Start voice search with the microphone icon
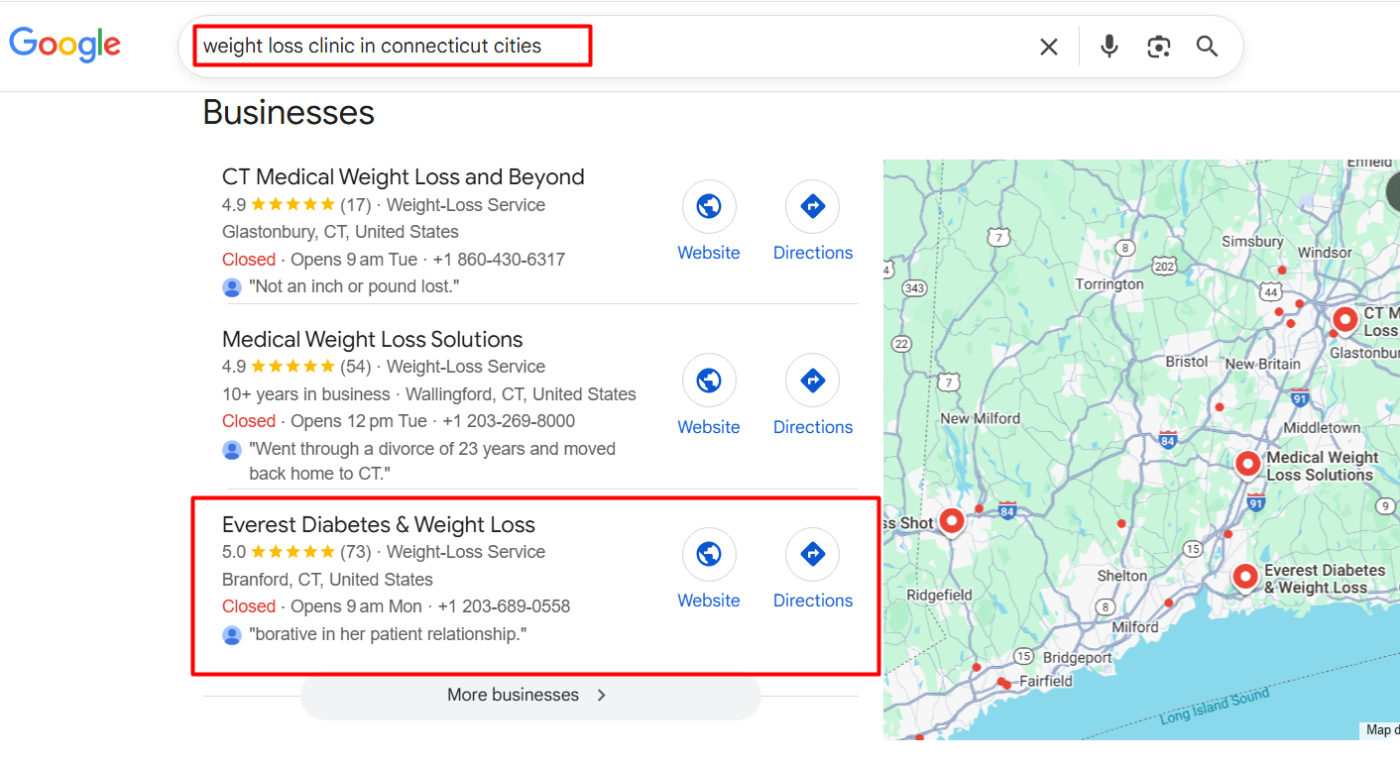This screenshot has width=1400, height=766. [x=1109, y=46]
